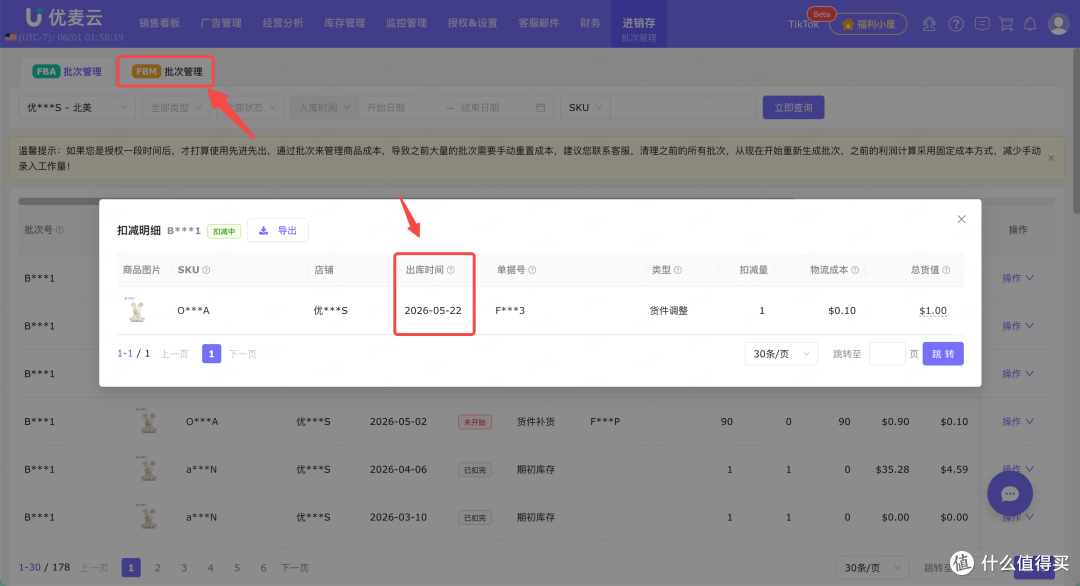Click page 1 button in dialog pagination
This screenshot has height=586, width=1080.
click(211, 354)
